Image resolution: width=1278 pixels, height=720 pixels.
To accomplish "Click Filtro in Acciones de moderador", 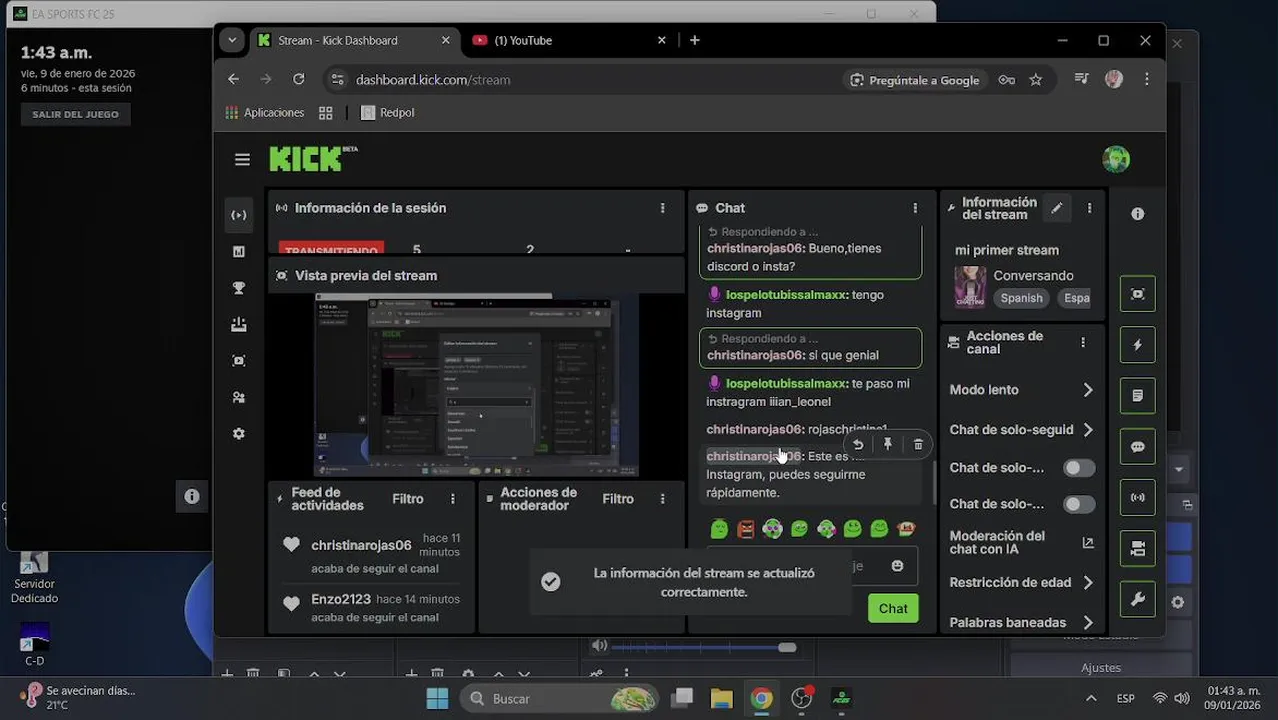I will [618, 499].
